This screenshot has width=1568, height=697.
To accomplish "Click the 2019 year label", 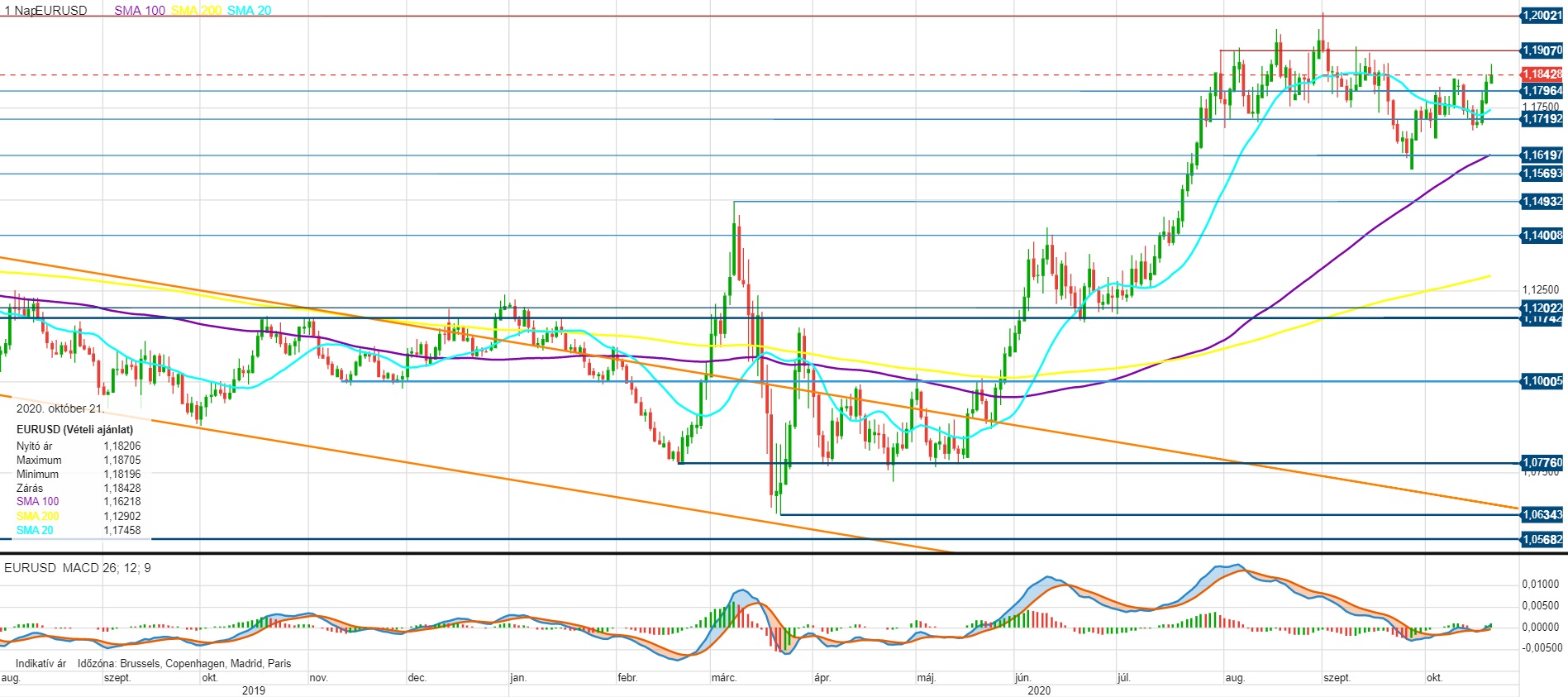I will click(x=254, y=690).
